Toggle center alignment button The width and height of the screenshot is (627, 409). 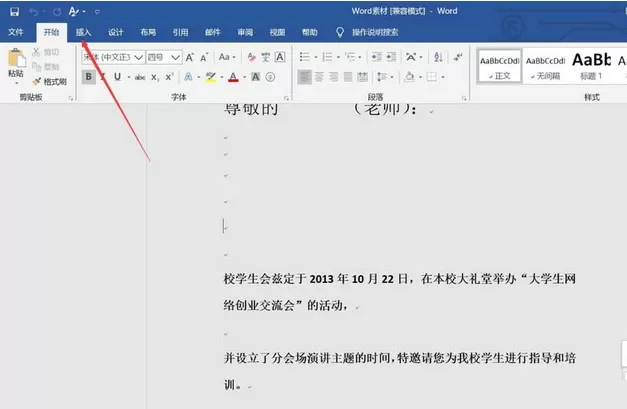pos(319,77)
